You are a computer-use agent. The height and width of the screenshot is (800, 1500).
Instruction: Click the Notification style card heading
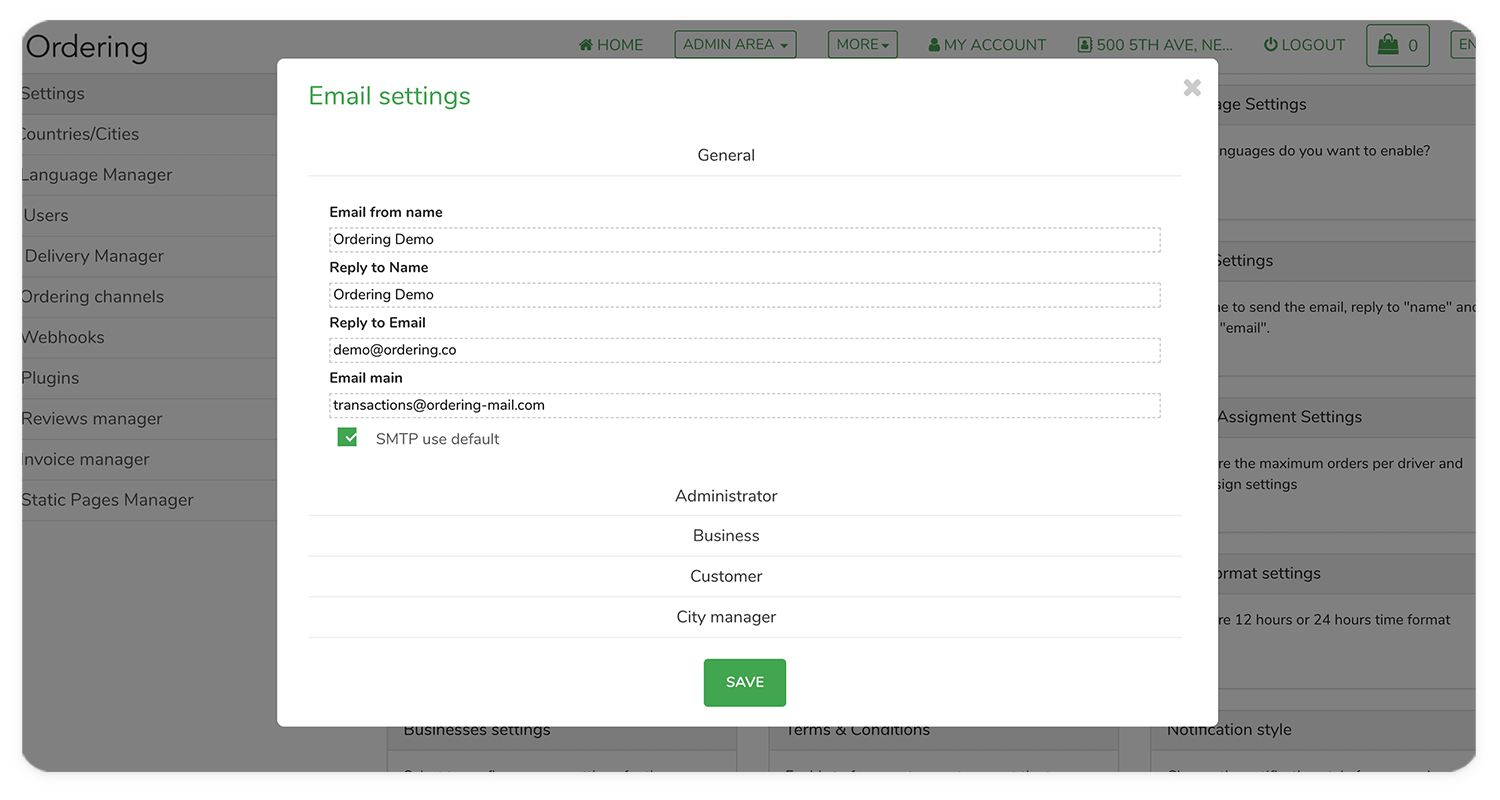pyautogui.click(x=1229, y=730)
